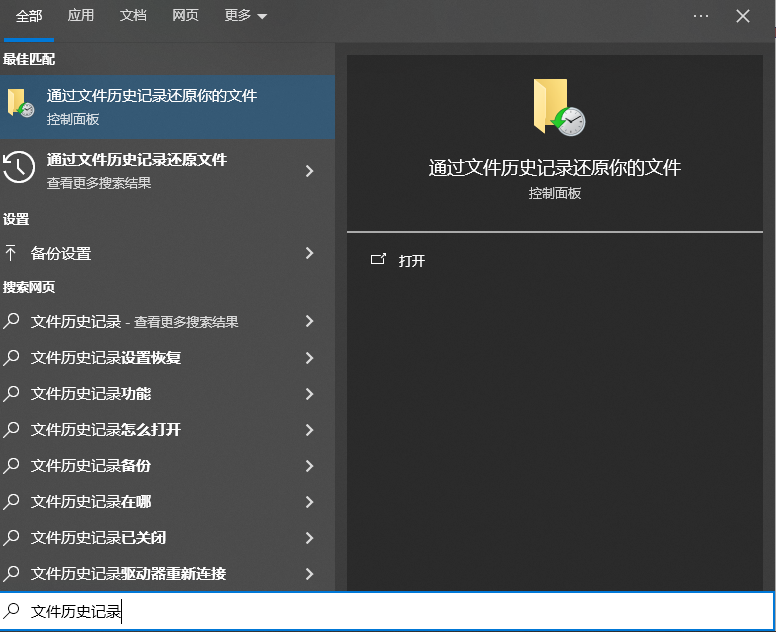The image size is (776, 632).
Task: Expand chevron for 文件历史记录功能
Action: click(x=310, y=394)
